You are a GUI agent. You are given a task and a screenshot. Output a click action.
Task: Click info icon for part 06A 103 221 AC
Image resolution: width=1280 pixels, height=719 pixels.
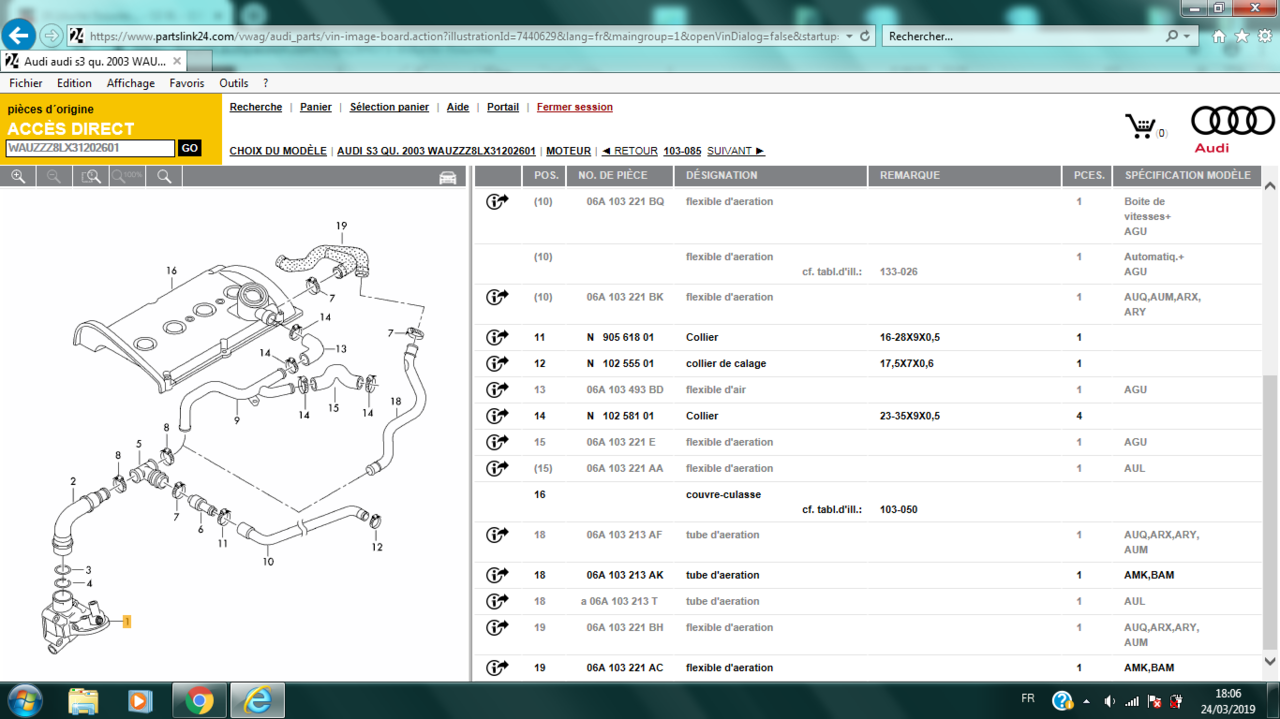[x=497, y=667]
